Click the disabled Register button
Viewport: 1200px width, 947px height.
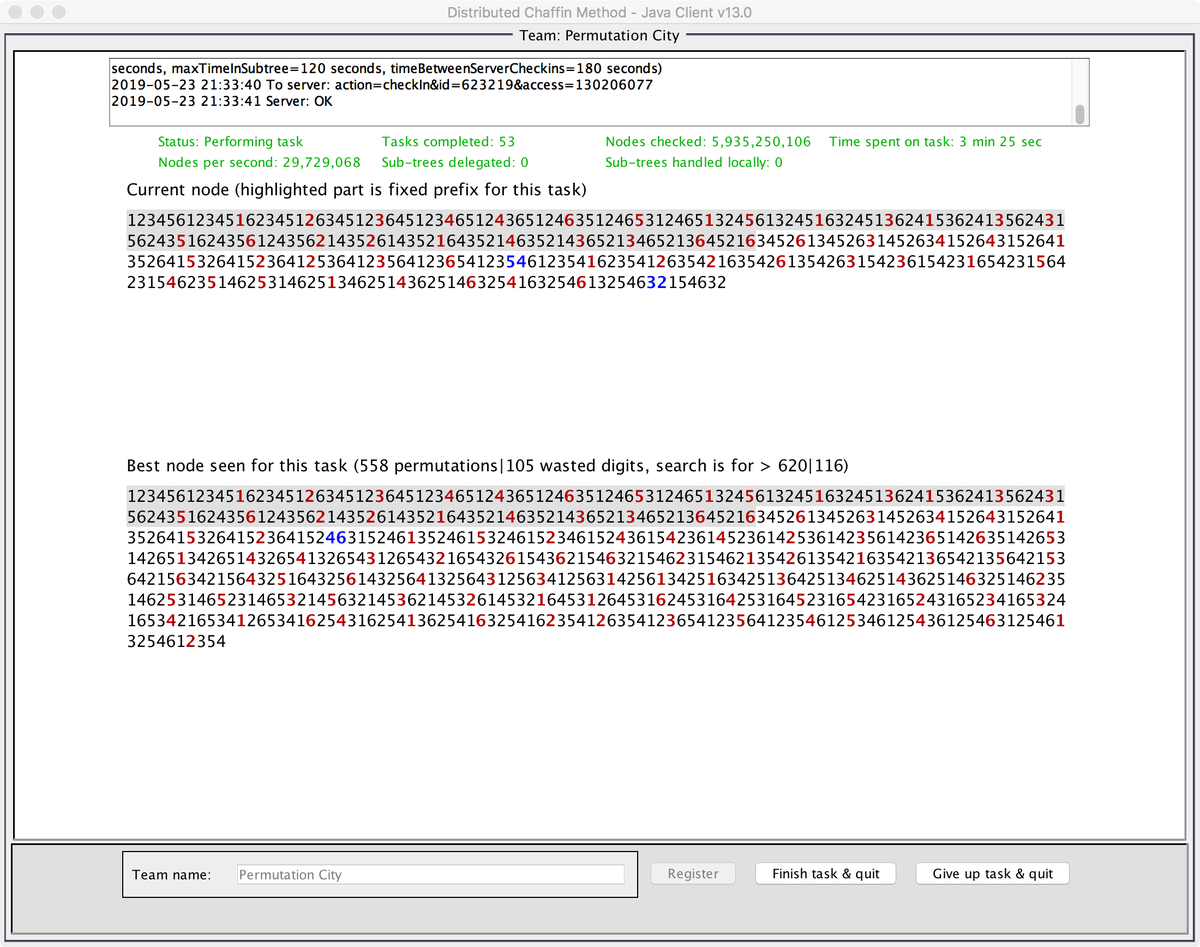[x=693, y=873]
